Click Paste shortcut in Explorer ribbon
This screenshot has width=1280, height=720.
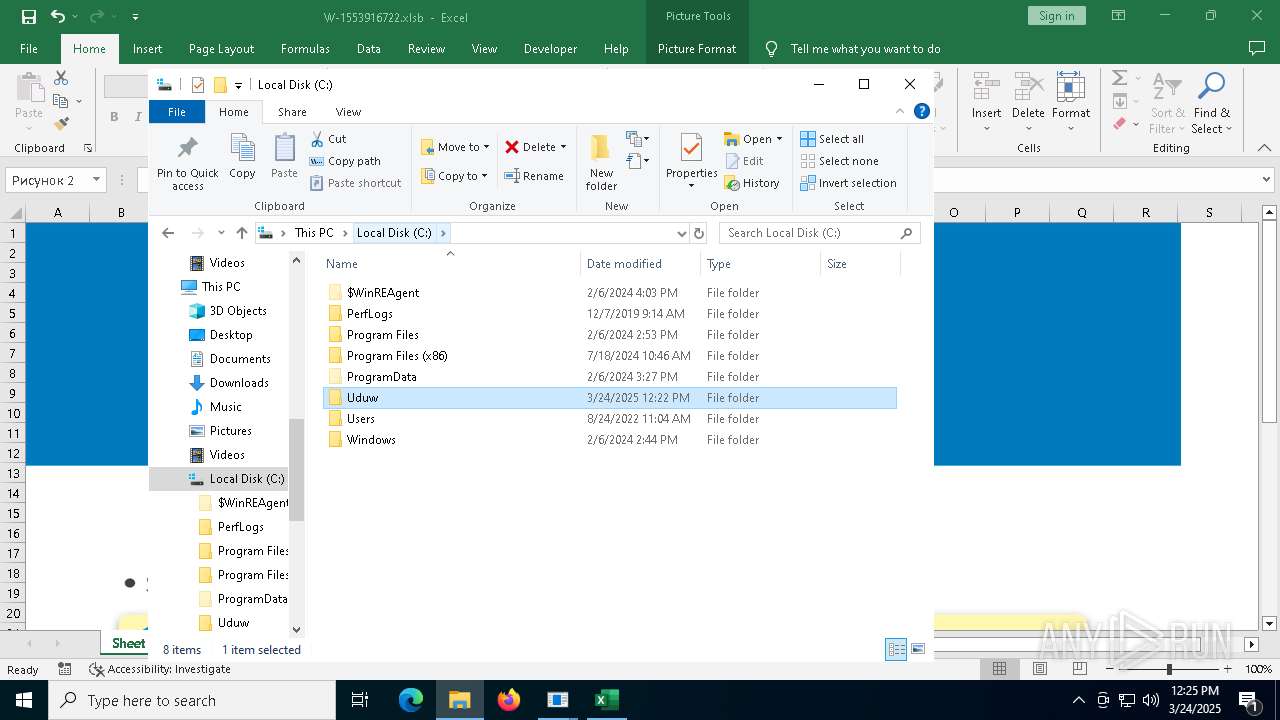356,183
